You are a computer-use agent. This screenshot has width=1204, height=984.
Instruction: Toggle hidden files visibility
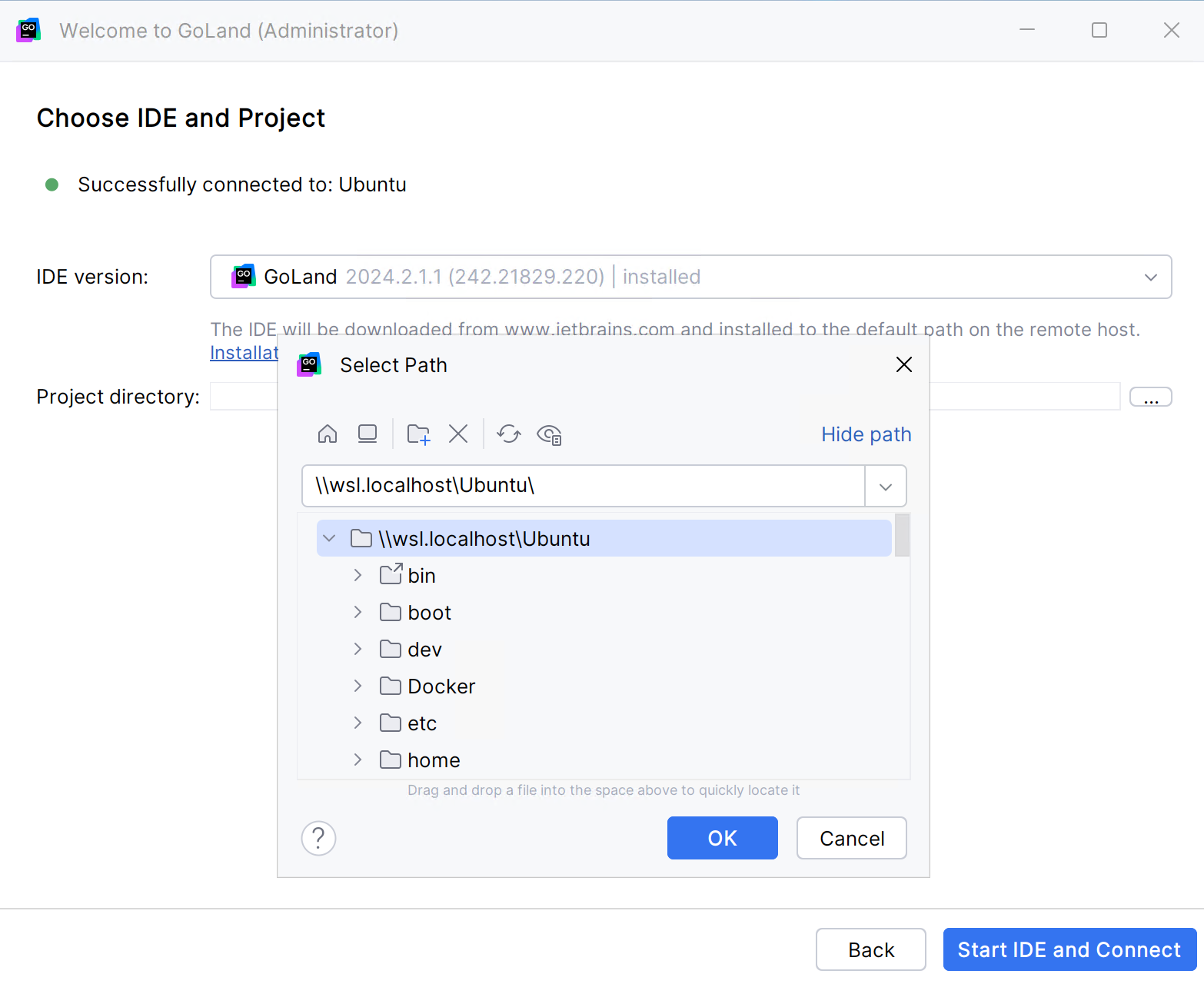550,434
